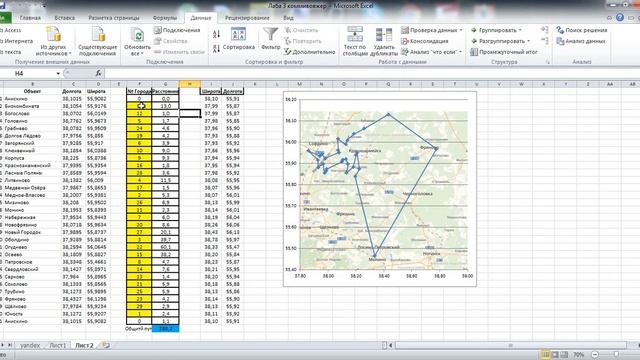Select the Лист2 sheet tab
Screen dimensions: 640x360
[x=84, y=345]
